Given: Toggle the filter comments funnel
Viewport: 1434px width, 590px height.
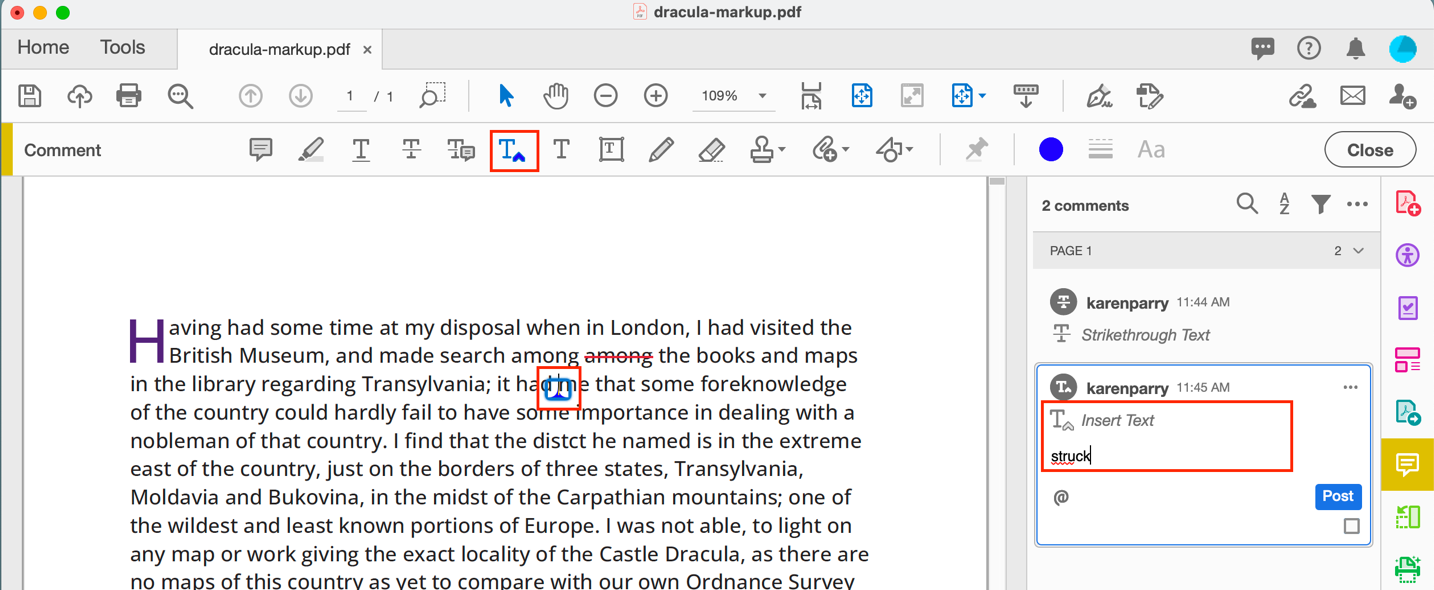Looking at the screenshot, I should 1321,205.
